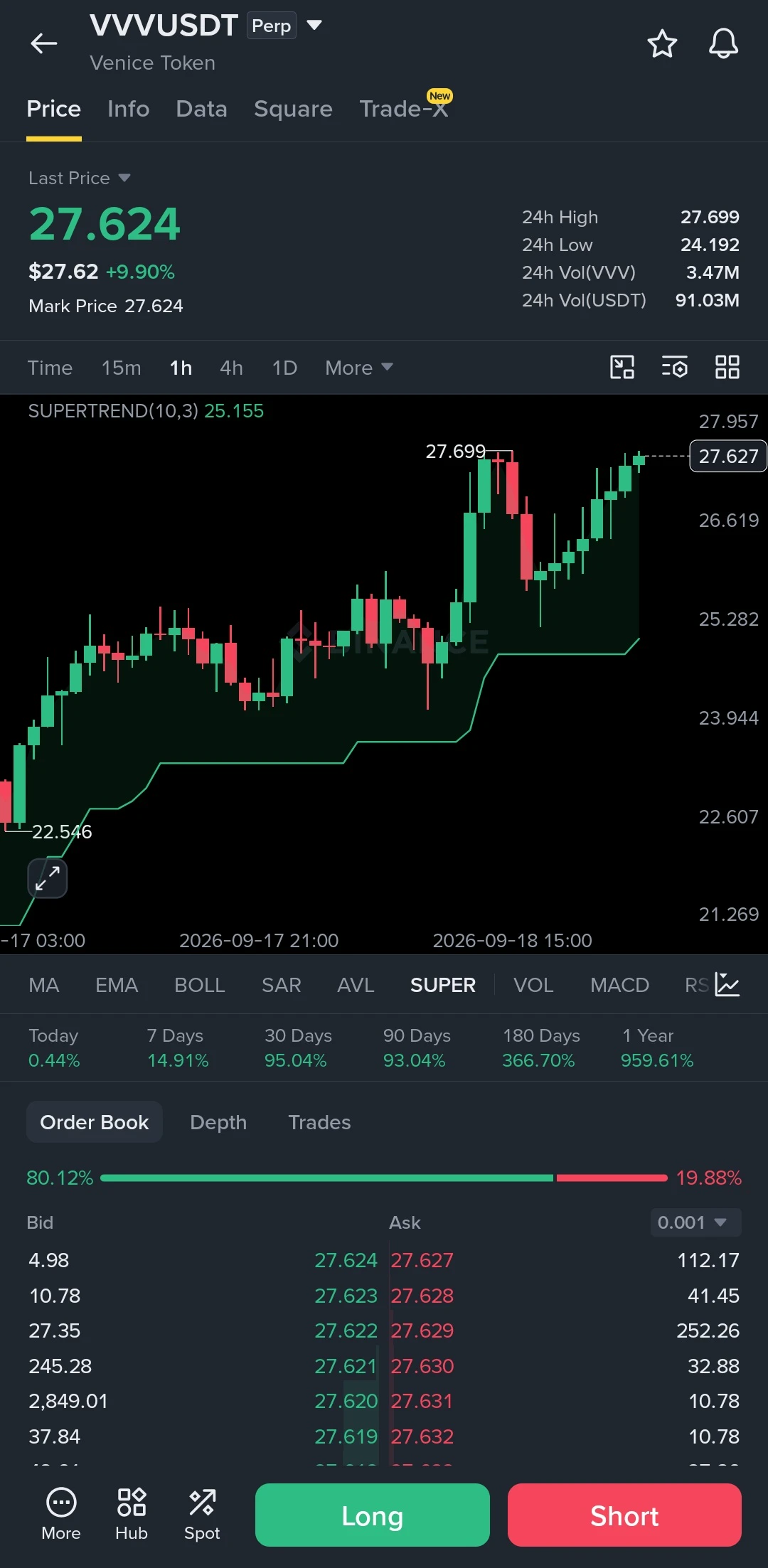The image size is (768, 1568).
Task: Open indicator settings chart icon
Action: pyautogui.click(x=727, y=984)
